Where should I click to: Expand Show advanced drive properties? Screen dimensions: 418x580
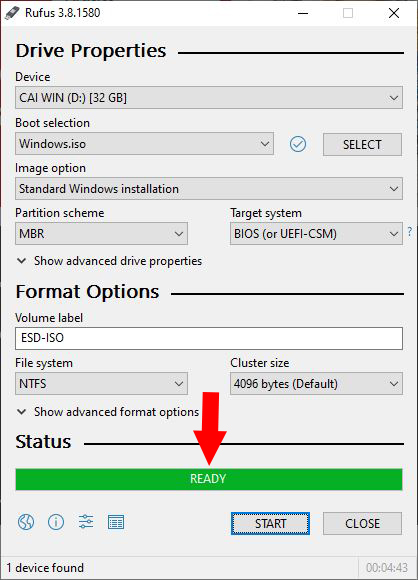[x=109, y=261]
